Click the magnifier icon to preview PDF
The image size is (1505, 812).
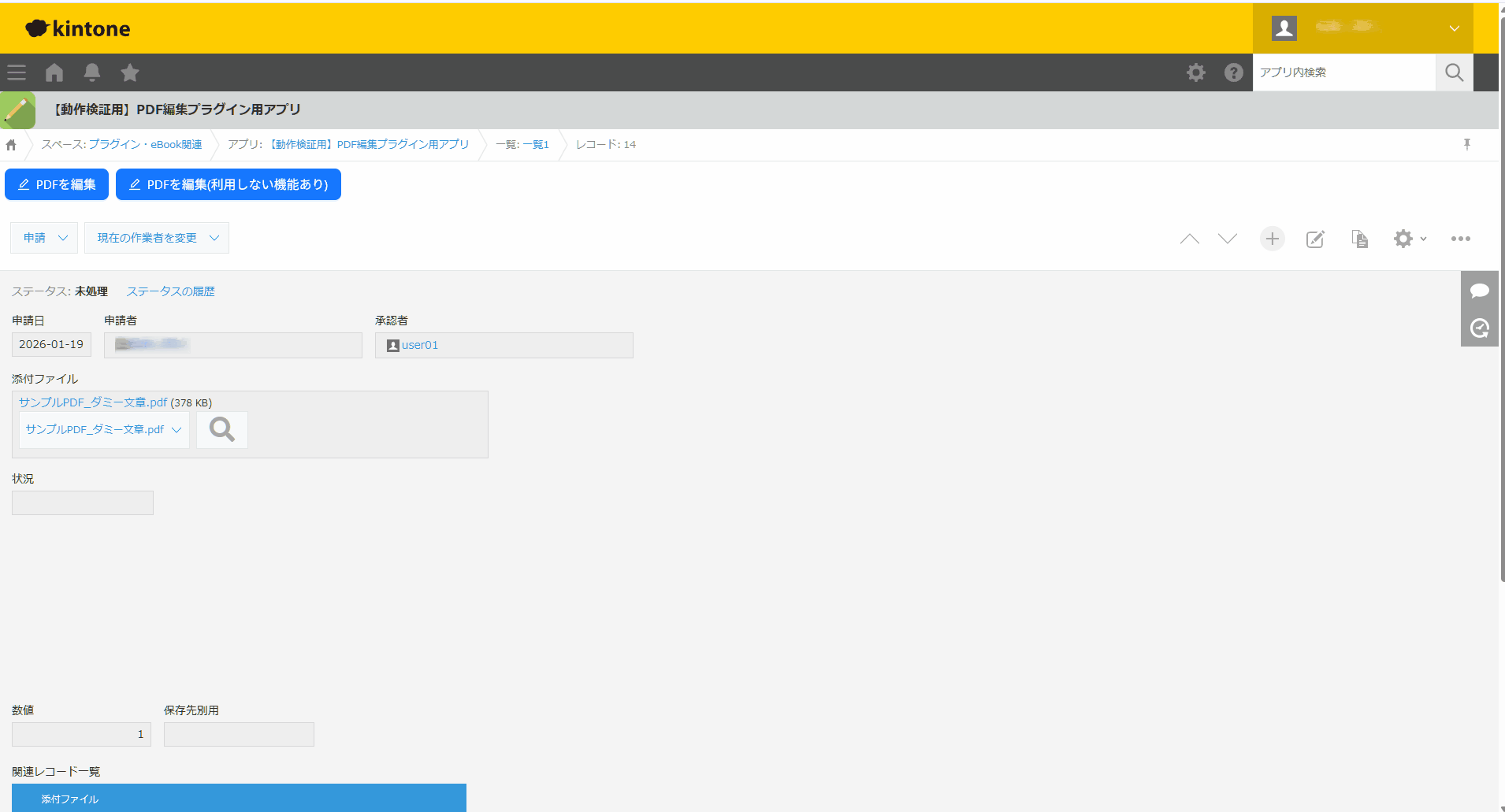(221, 429)
